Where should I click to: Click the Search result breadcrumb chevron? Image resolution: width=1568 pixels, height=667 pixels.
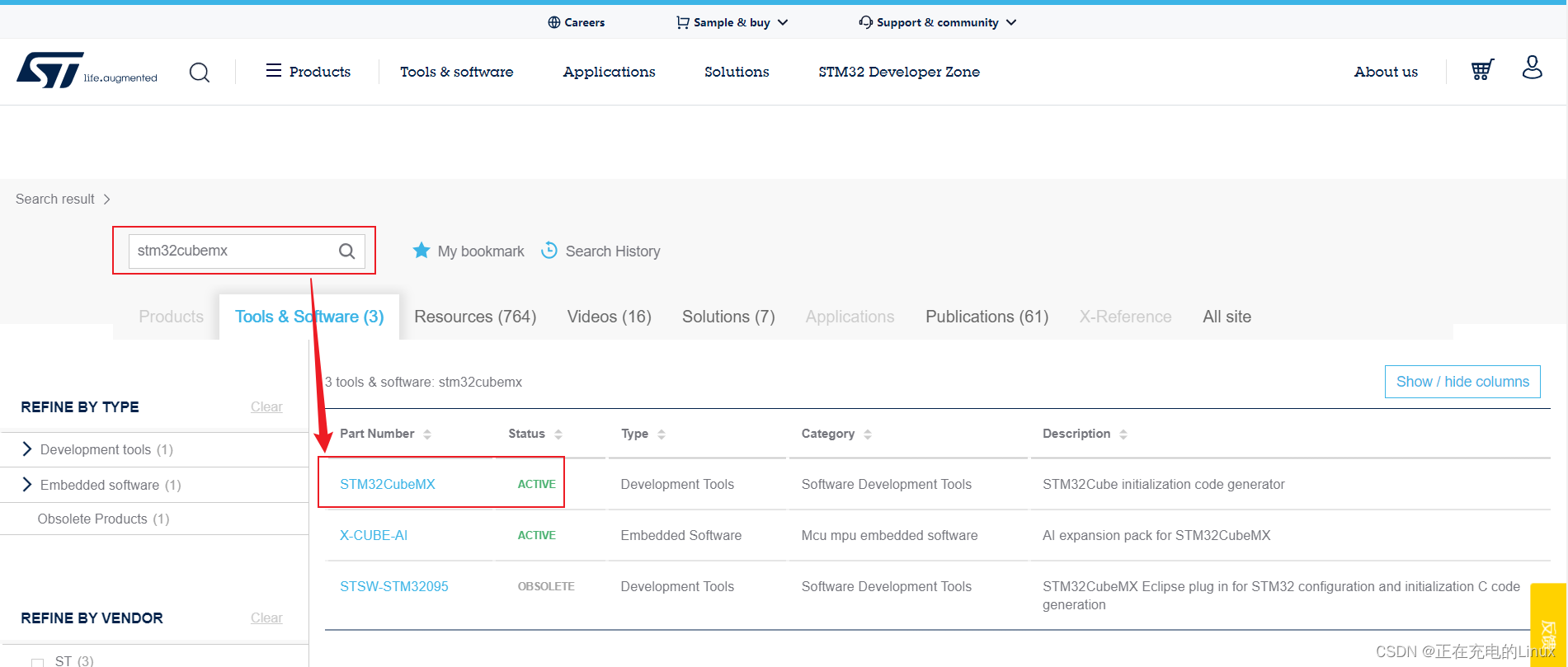pyautogui.click(x=106, y=200)
